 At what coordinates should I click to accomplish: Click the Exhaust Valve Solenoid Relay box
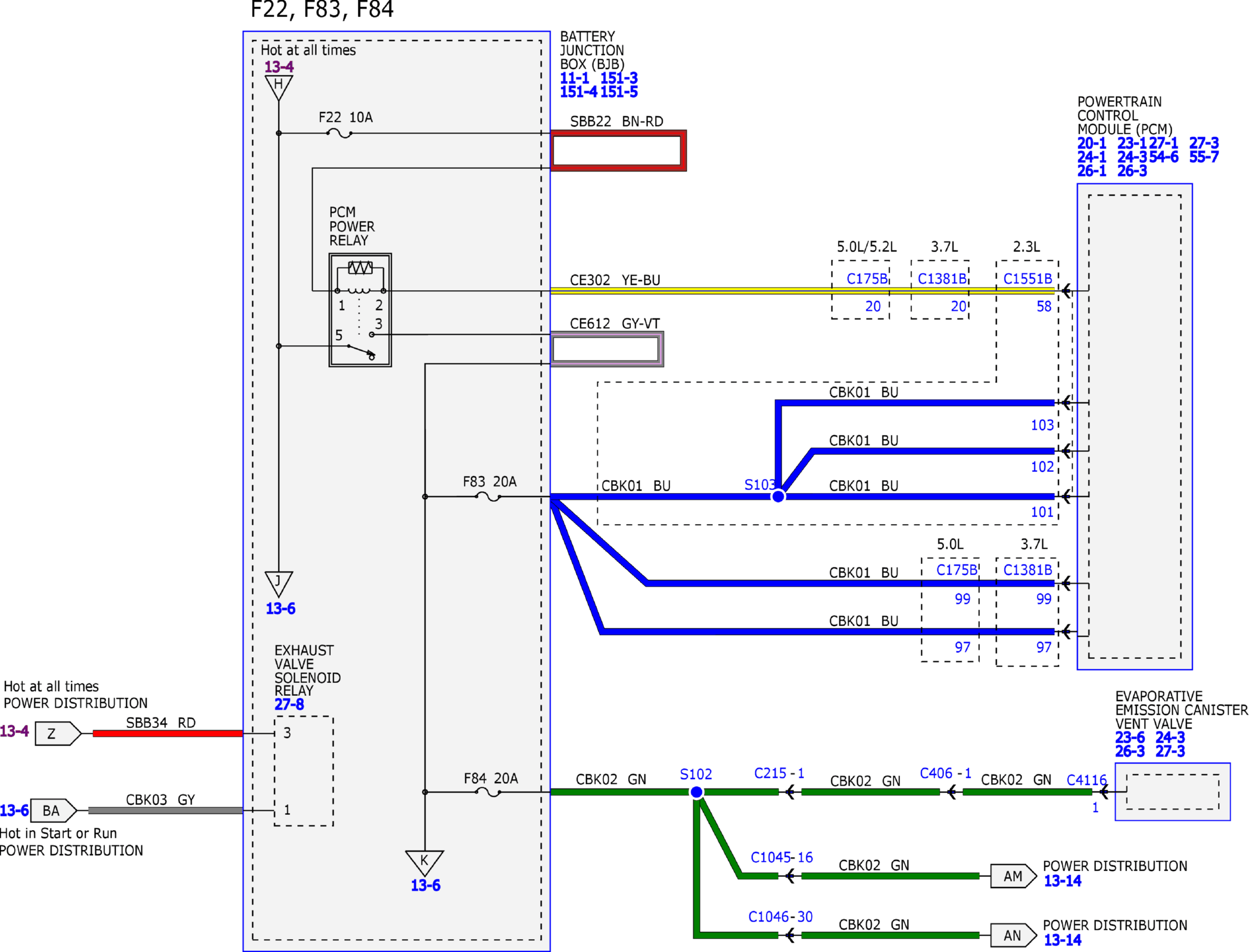pos(304,771)
